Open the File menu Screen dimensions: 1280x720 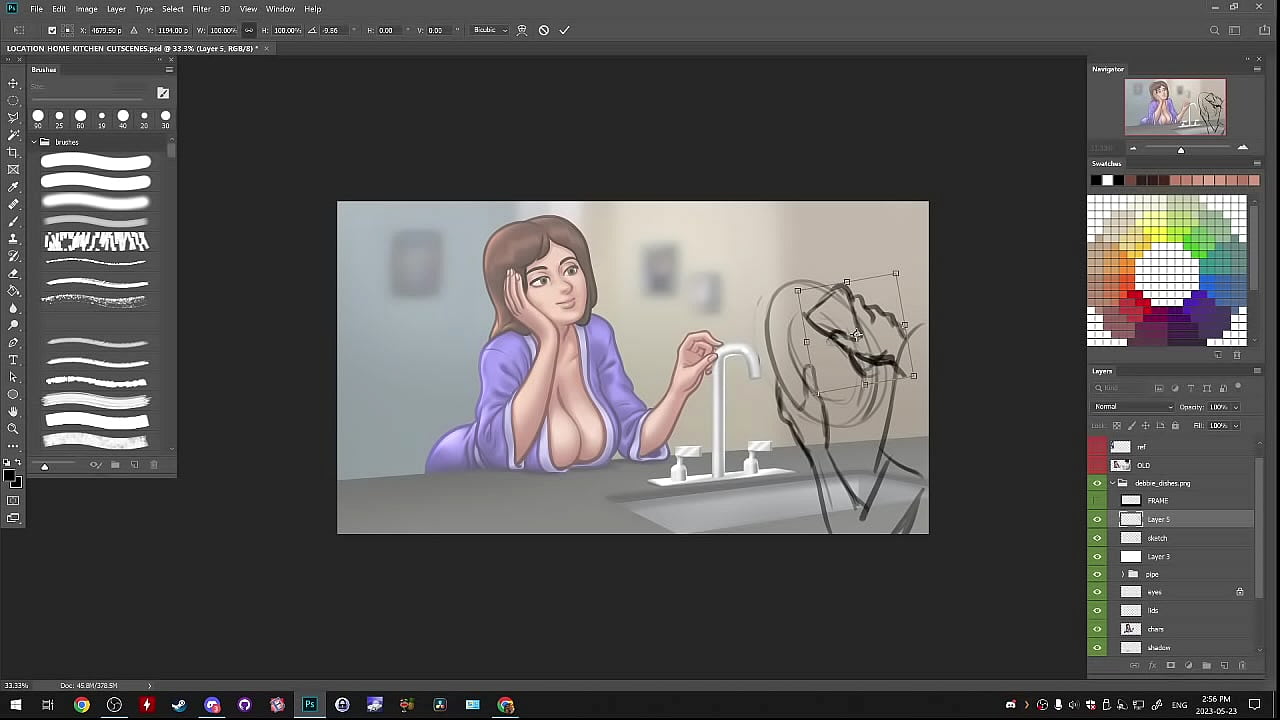(x=36, y=9)
